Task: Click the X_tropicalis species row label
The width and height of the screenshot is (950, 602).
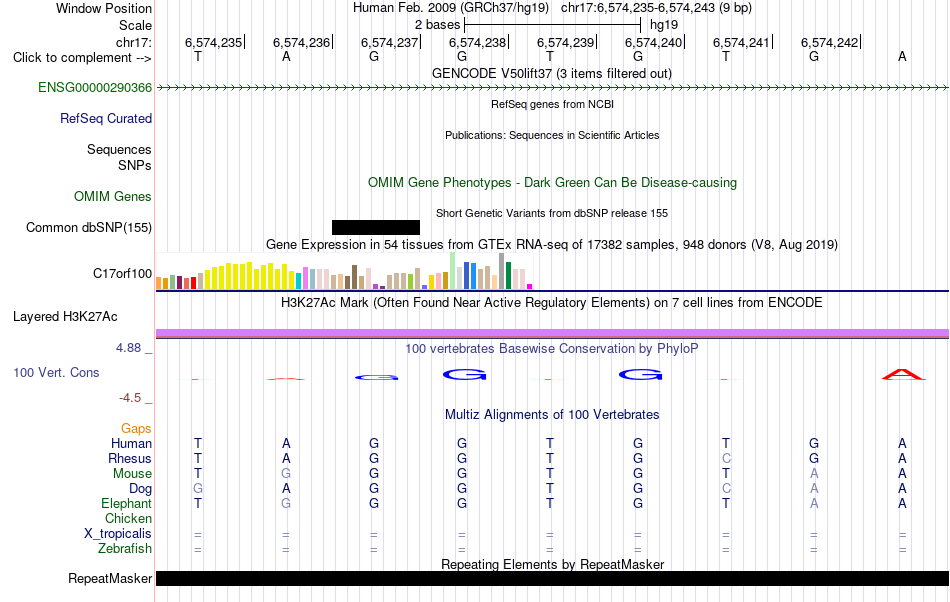Action: pyautogui.click(x=118, y=534)
